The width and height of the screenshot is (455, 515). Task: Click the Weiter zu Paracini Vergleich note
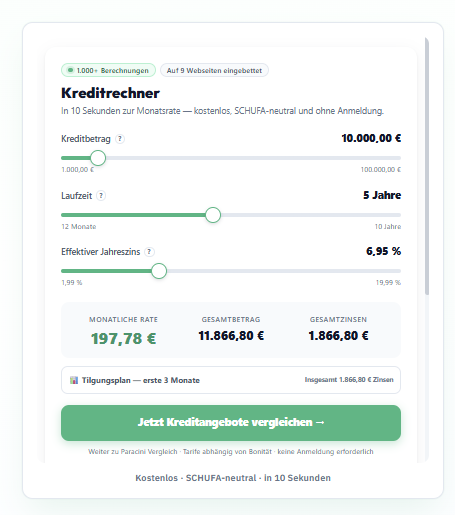(x=231, y=452)
